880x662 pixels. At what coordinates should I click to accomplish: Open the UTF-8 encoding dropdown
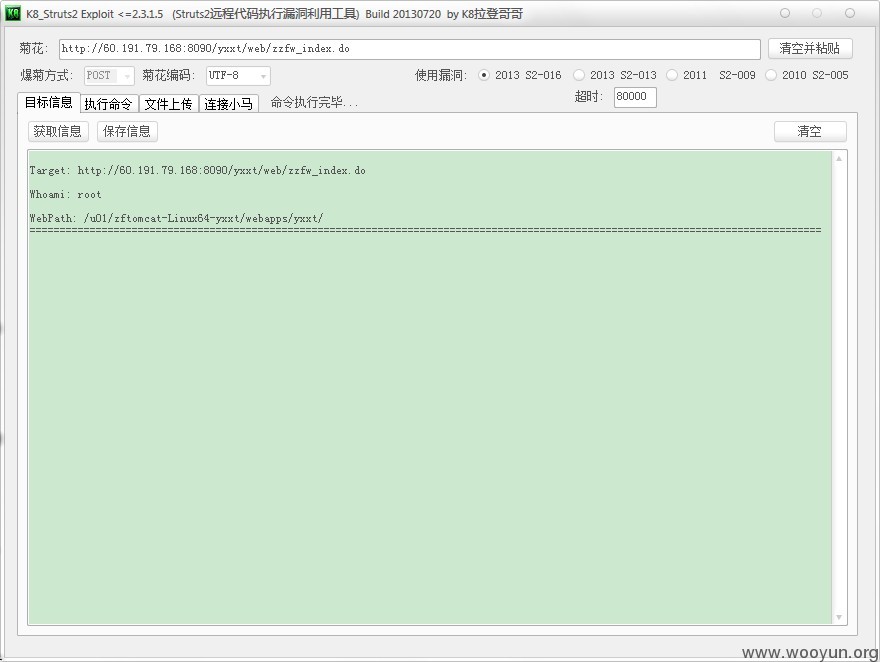coord(238,76)
